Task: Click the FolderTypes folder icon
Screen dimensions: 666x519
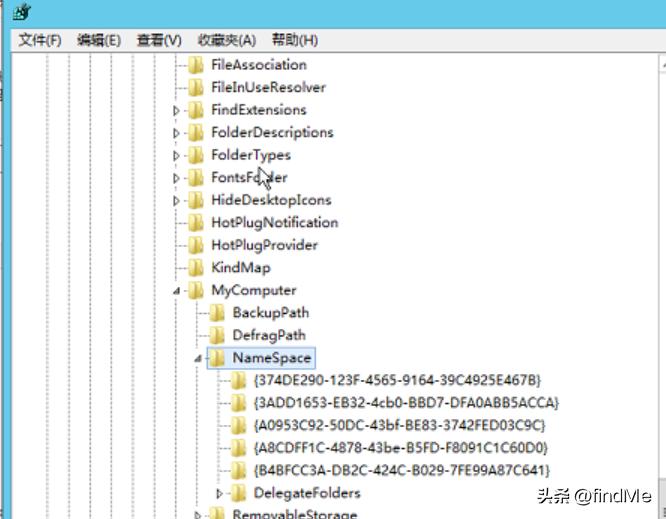Action: click(x=196, y=155)
